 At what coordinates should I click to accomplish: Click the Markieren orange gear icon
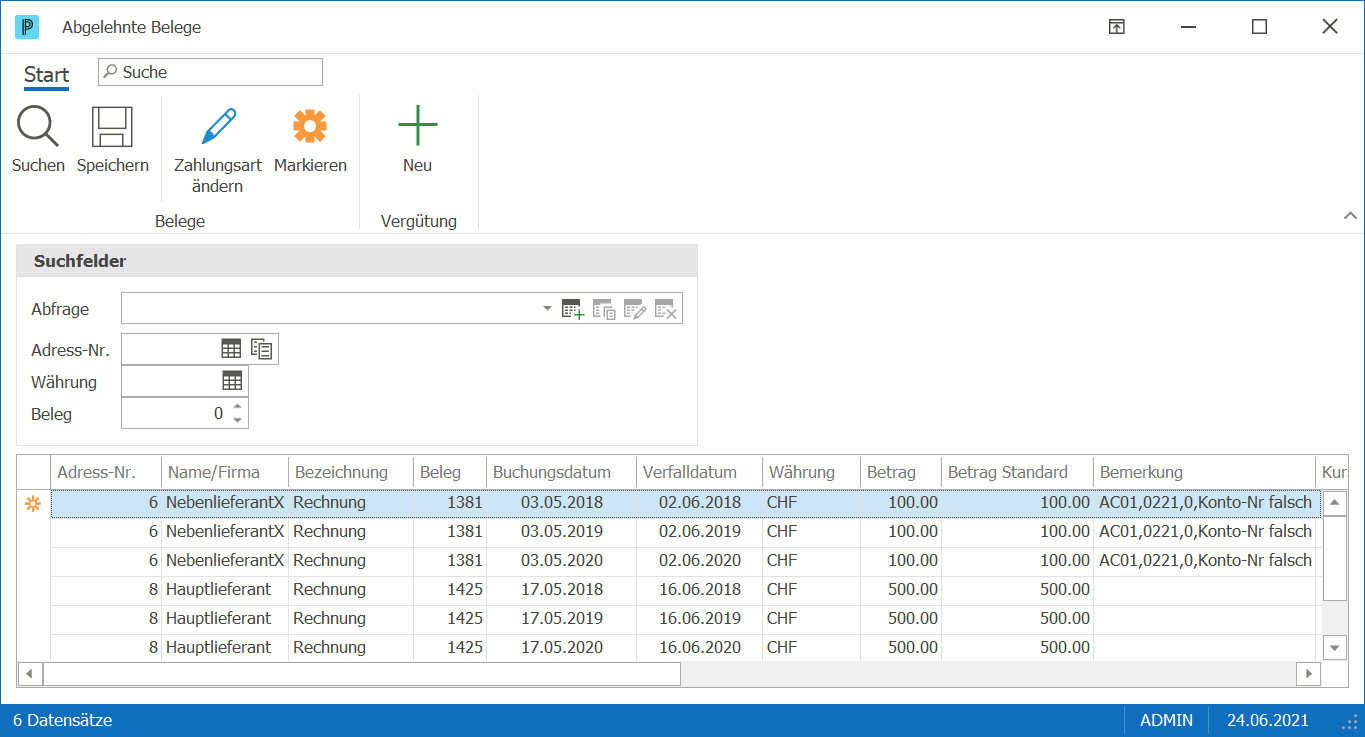310,127
